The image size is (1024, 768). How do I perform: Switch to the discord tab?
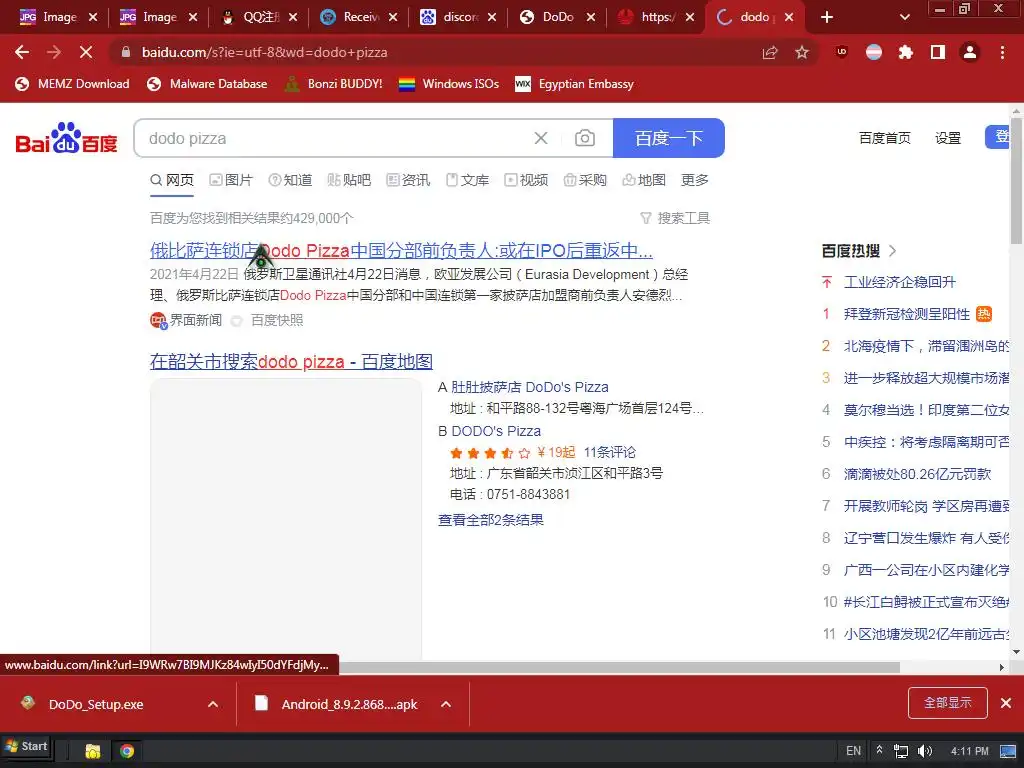point(459,17)
